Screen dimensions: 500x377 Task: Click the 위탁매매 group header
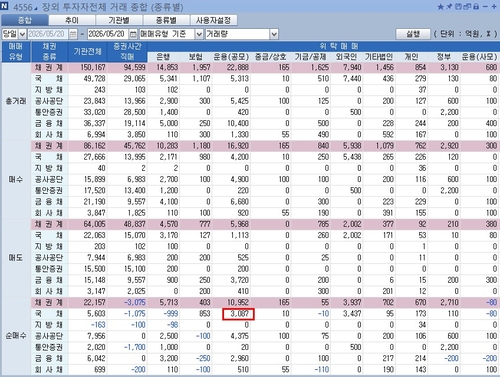click(339, 46)
